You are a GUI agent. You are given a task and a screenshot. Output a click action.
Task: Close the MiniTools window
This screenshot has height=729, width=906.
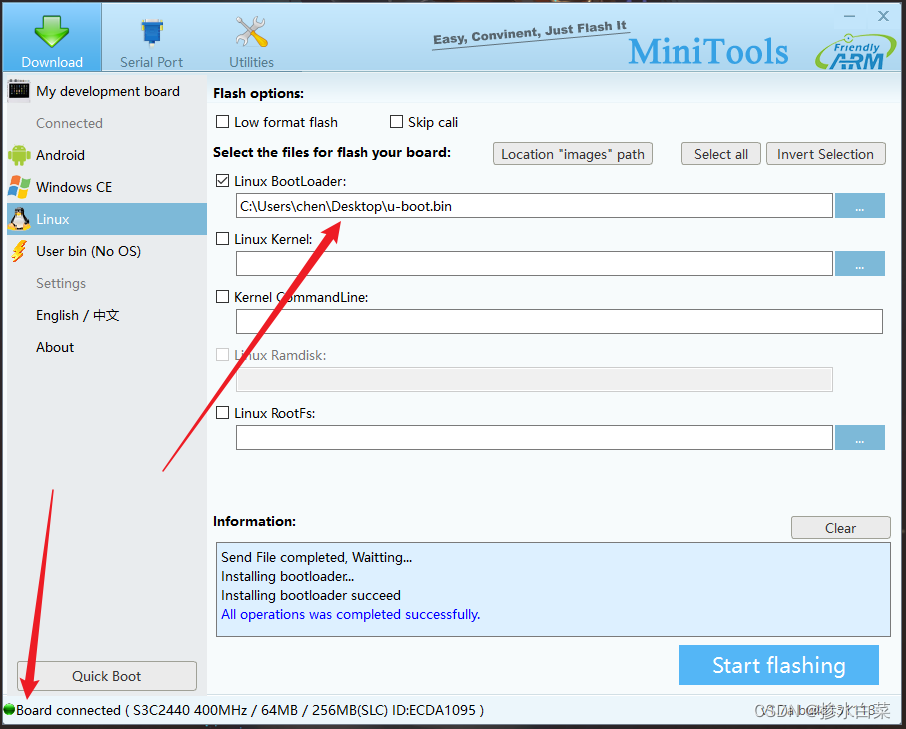(883, 16)
